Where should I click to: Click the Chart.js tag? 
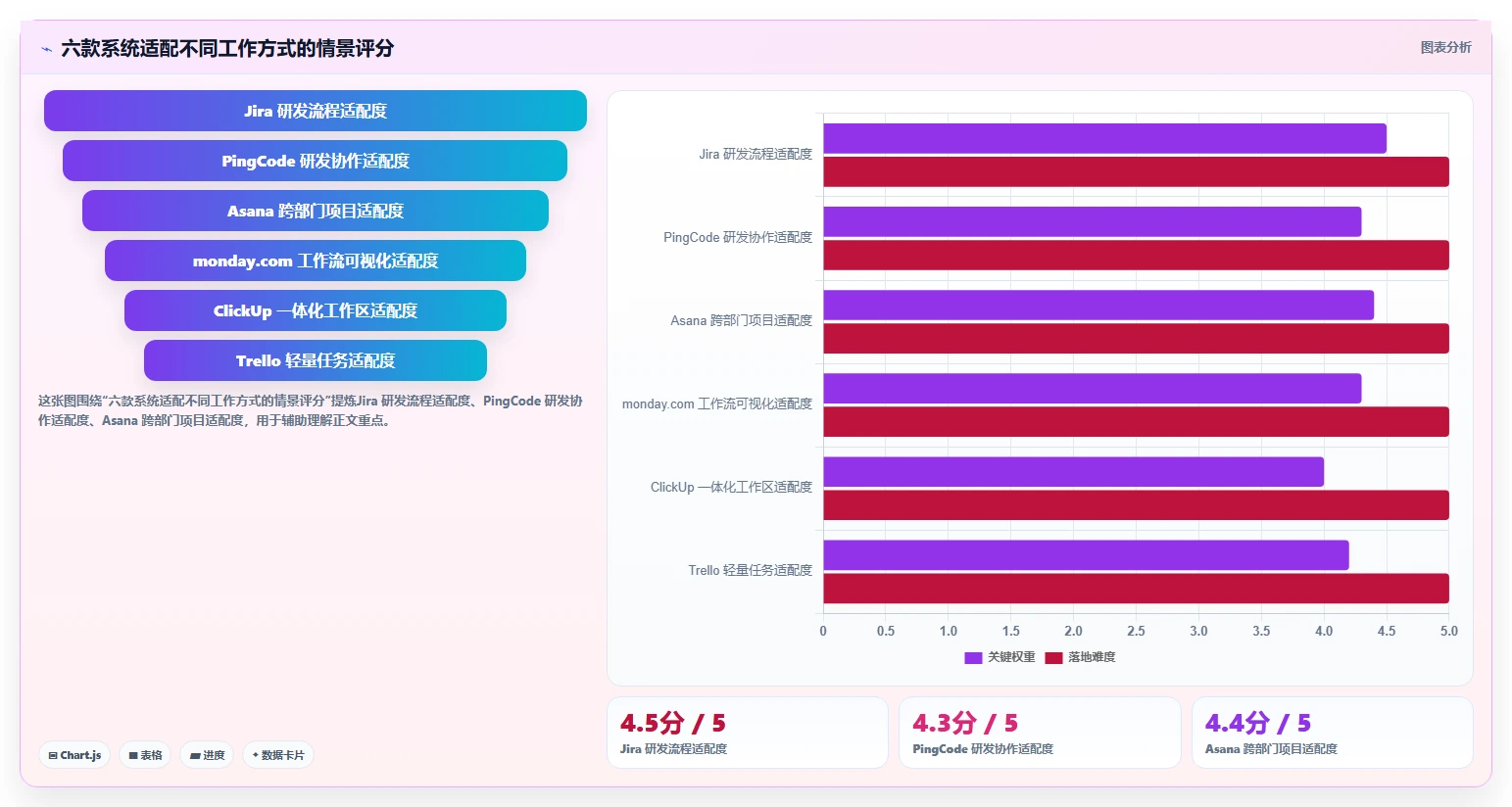[x=74, y=755]
